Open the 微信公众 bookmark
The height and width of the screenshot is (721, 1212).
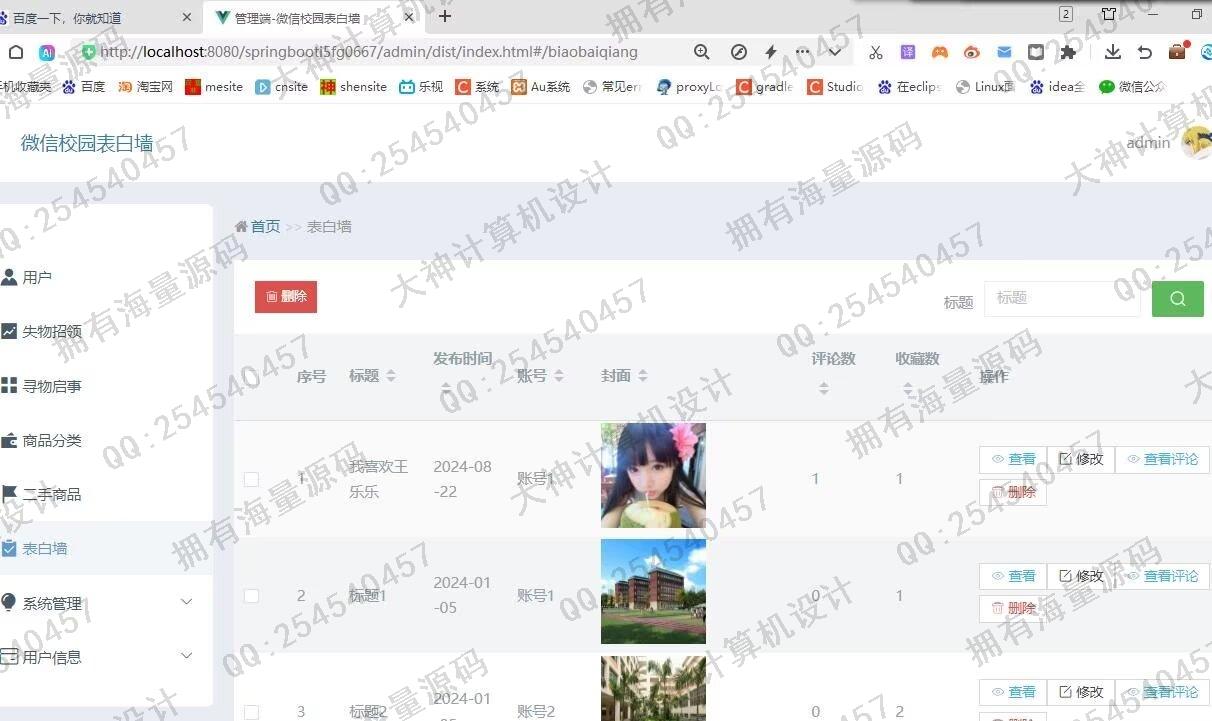coord(1132,87)
